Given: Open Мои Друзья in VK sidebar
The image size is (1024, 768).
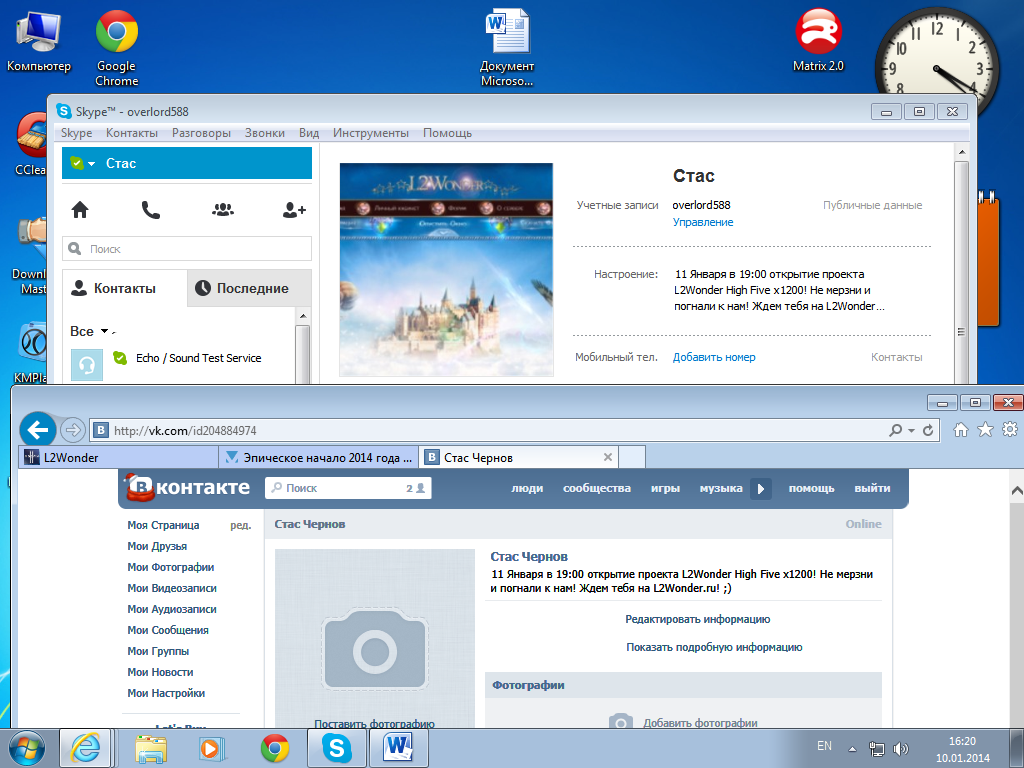Looking at the screenshot, I should click(x=157, y=546).
